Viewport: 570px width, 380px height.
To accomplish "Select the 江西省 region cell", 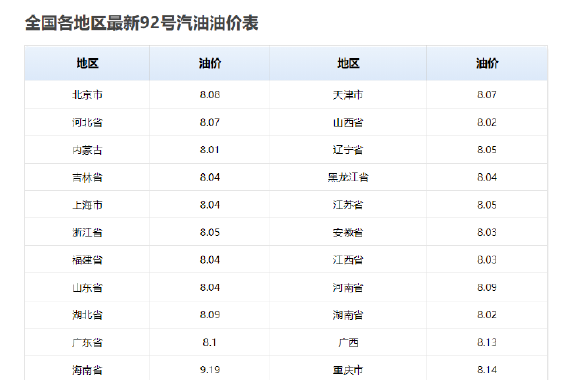I will pyautogui.click(x=348, y=260).
